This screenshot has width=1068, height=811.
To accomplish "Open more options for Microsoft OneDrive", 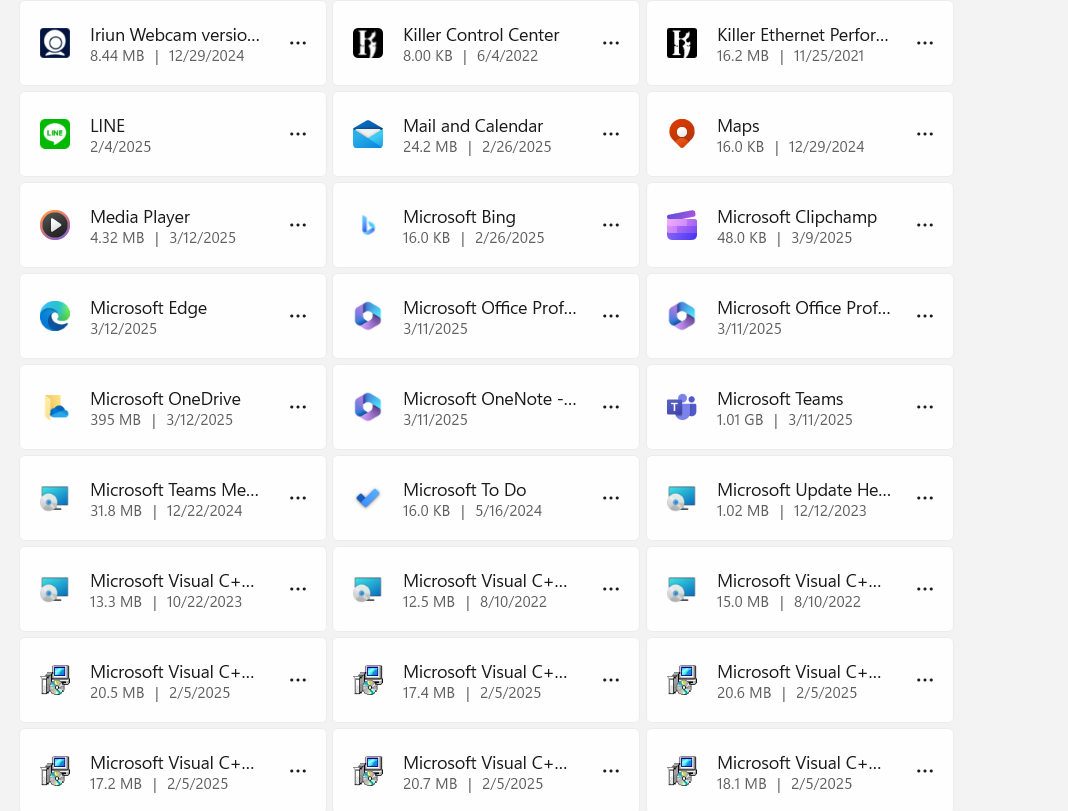I will click(x=298, y=407).
